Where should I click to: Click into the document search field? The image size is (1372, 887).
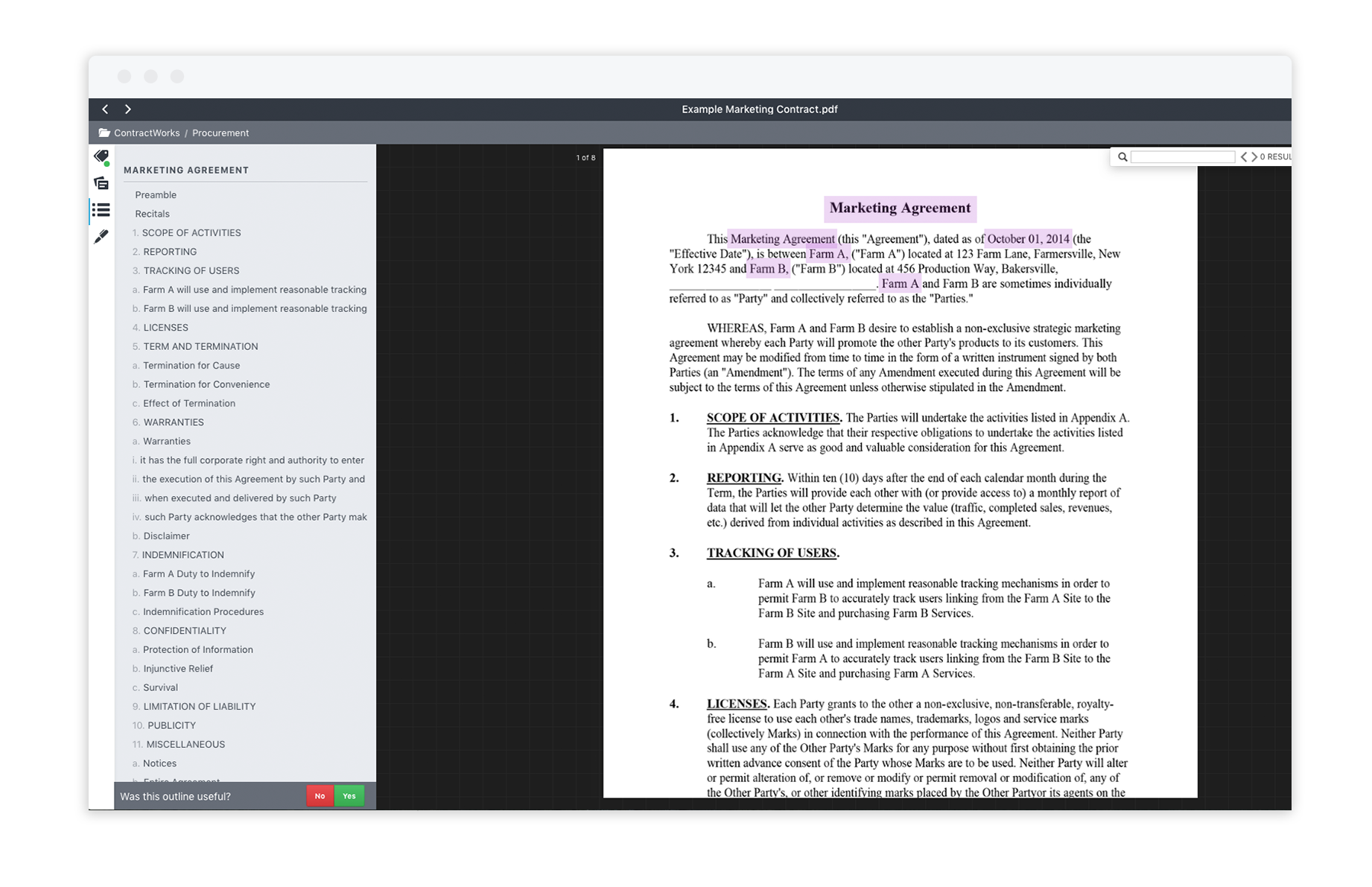pos(1182,157)
